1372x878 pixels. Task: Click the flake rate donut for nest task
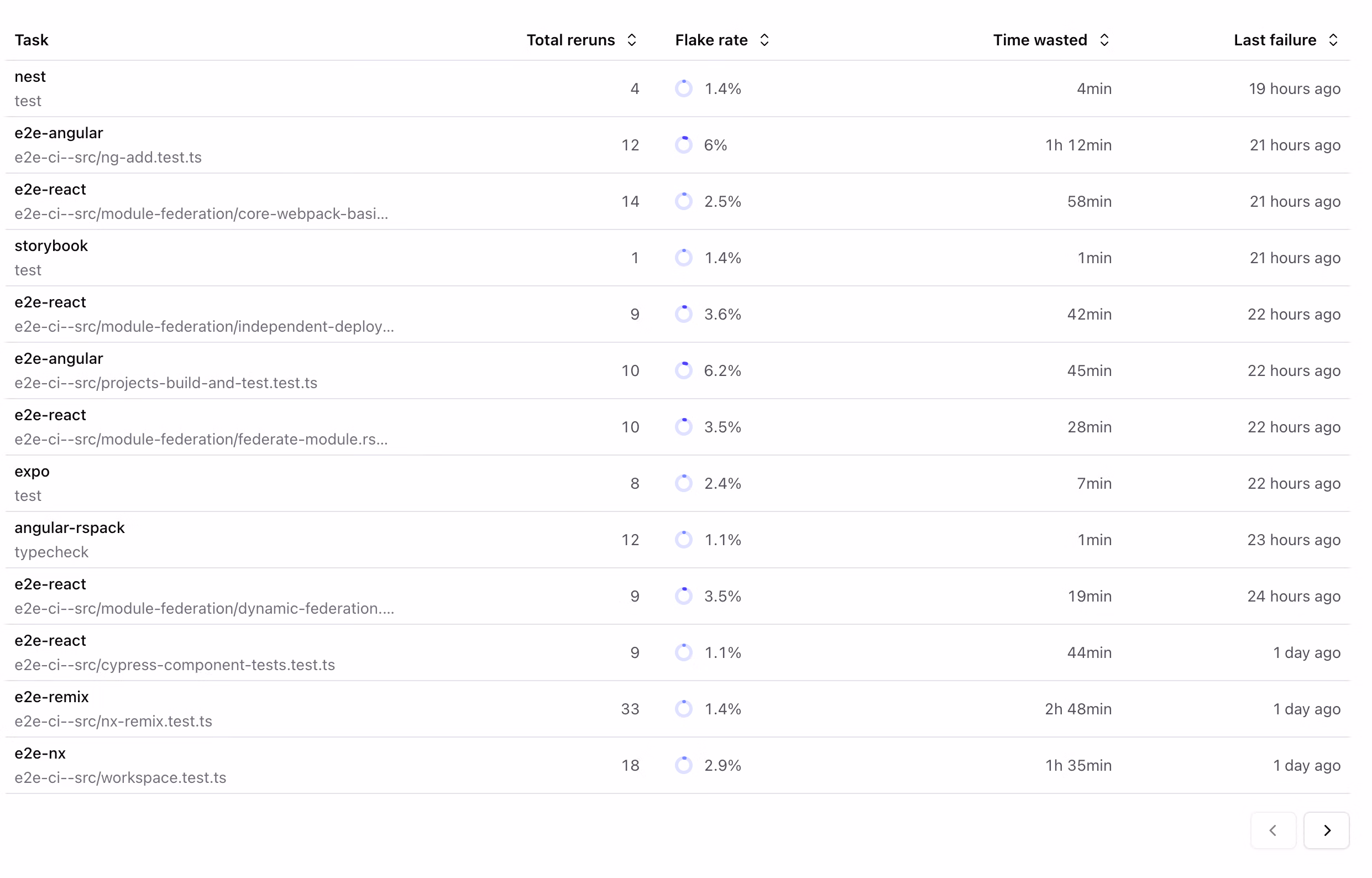click(684, 88)
